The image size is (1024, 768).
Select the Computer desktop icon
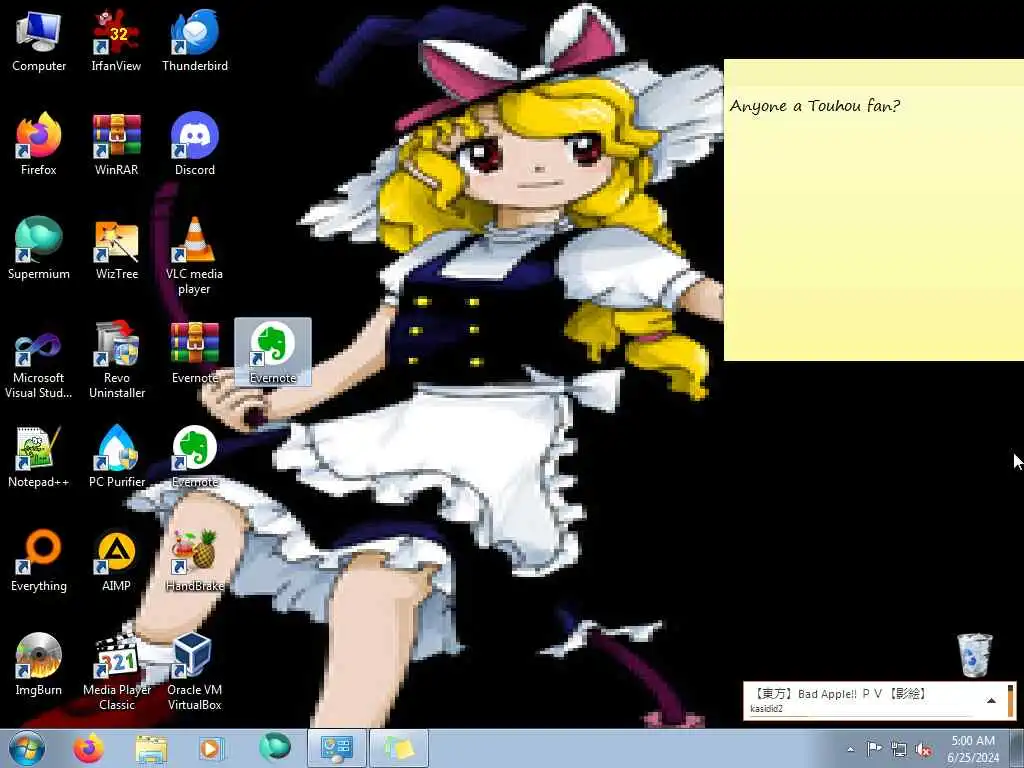click(39, 40)
